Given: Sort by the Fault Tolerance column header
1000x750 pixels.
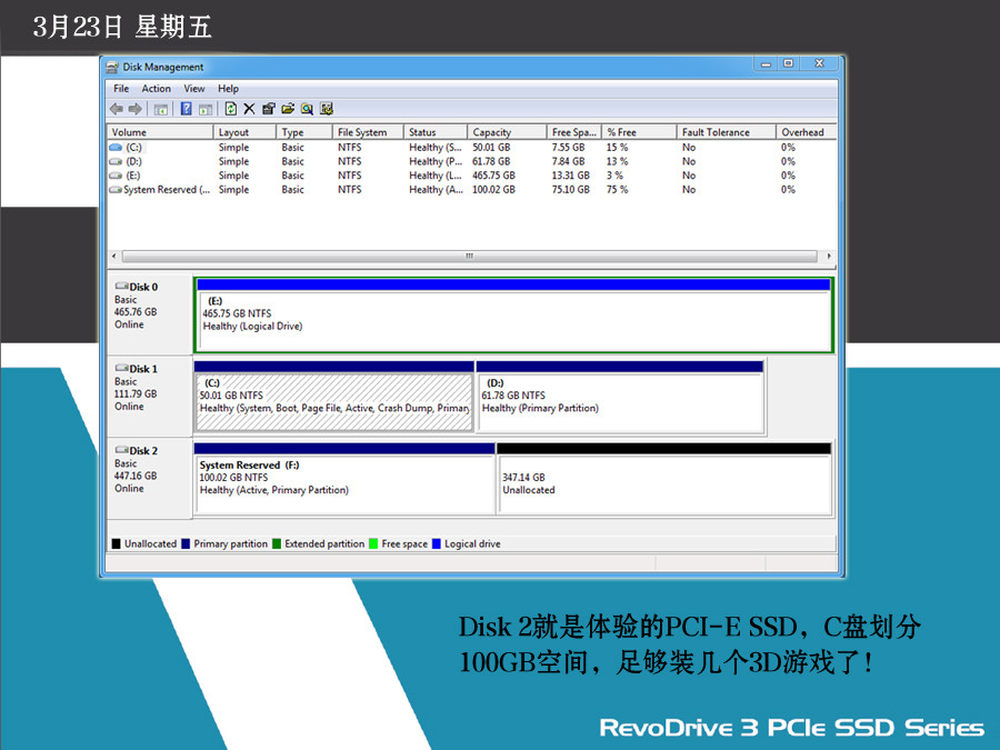Looking at the screenshot, I should [x=726, y=132].
